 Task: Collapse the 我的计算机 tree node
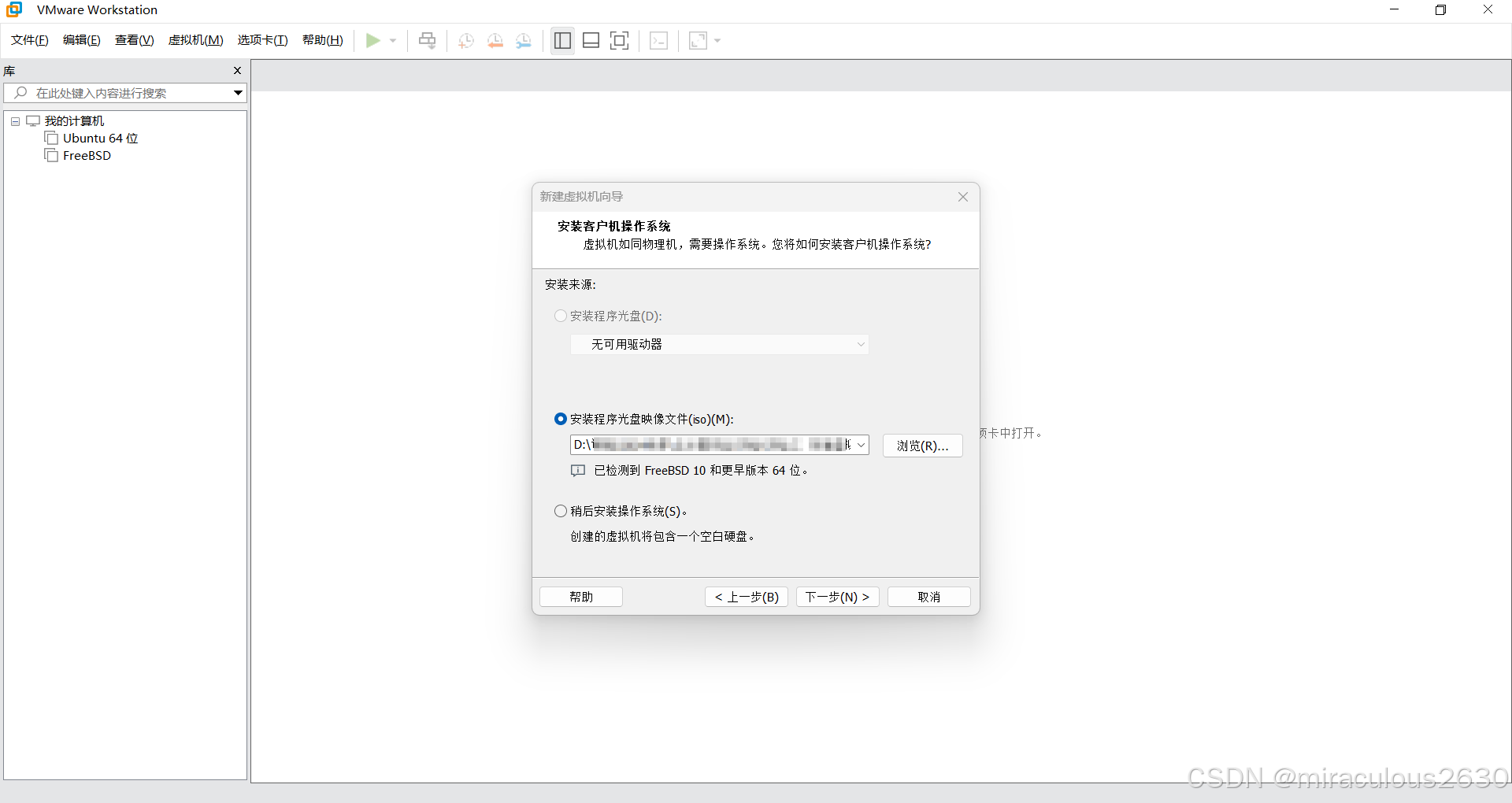(15, 121)
